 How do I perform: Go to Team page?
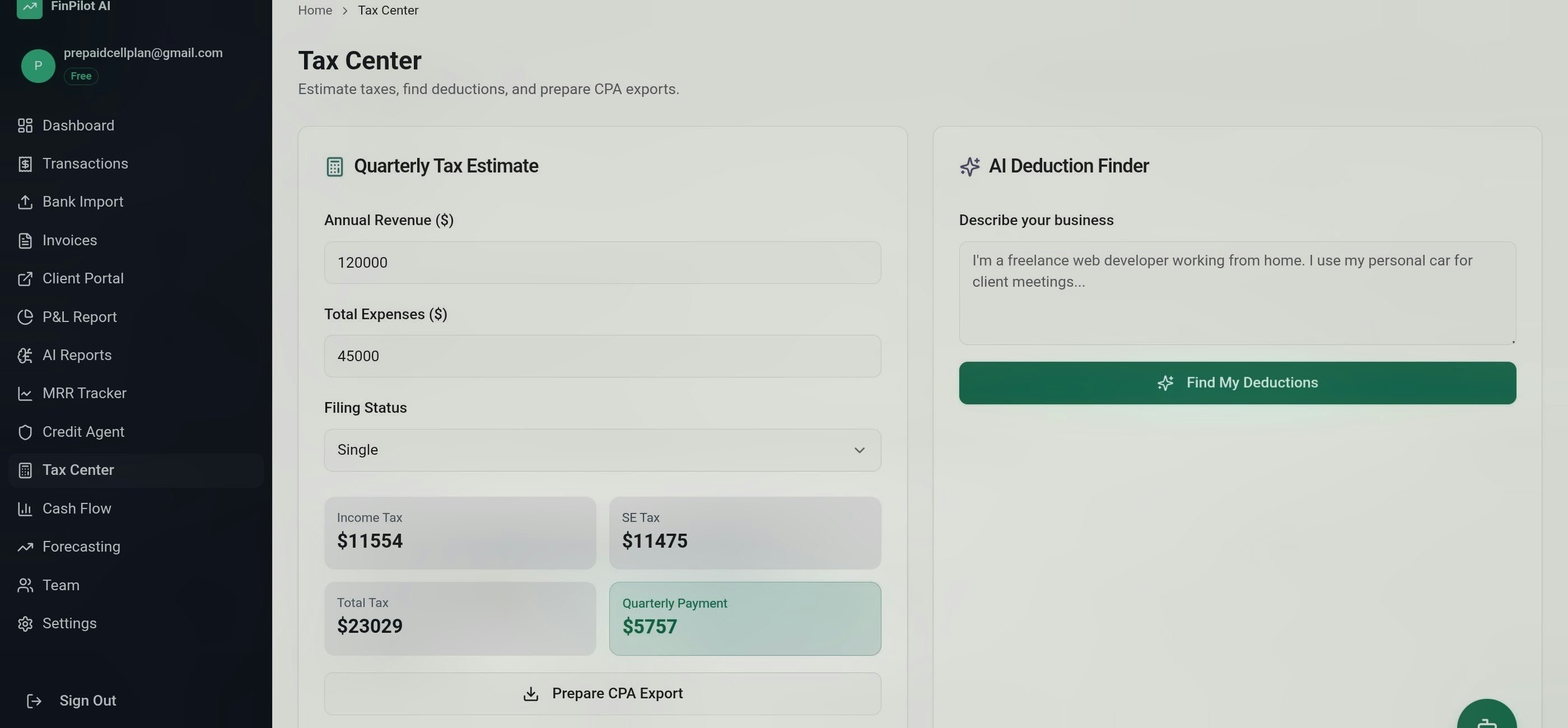(x=136, y=586)
